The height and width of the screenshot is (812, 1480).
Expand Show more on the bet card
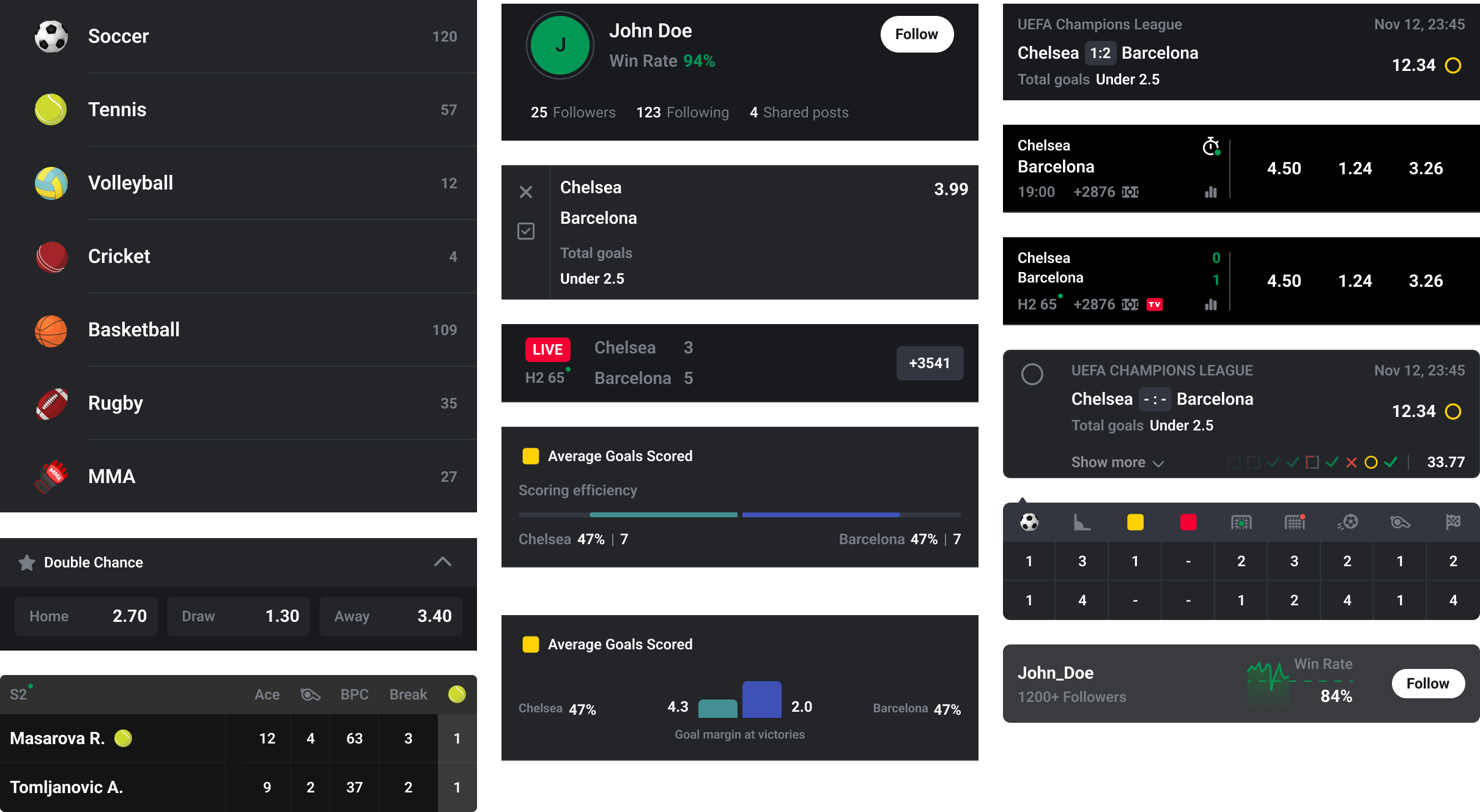[x=1117, y=462]
